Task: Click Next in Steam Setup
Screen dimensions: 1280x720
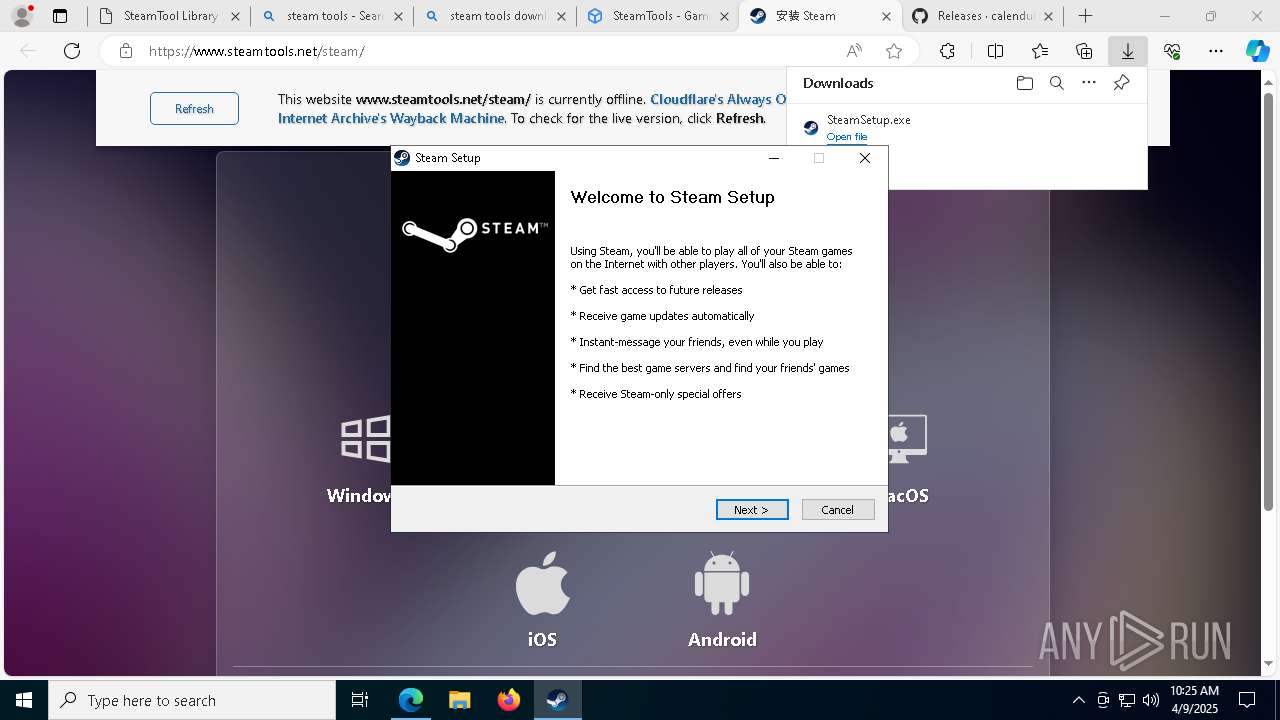Action: coord(752,510)
